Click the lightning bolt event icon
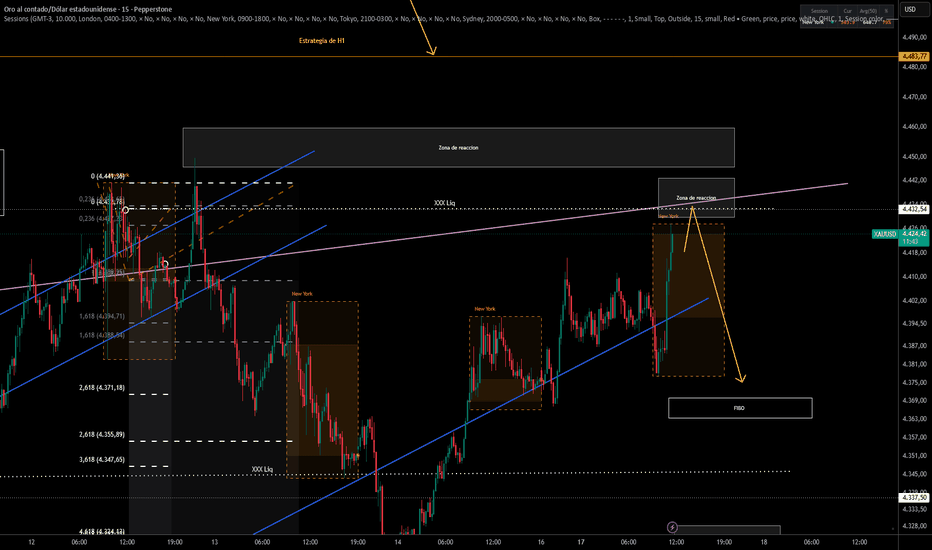932x550 pixels. (672, 527)
